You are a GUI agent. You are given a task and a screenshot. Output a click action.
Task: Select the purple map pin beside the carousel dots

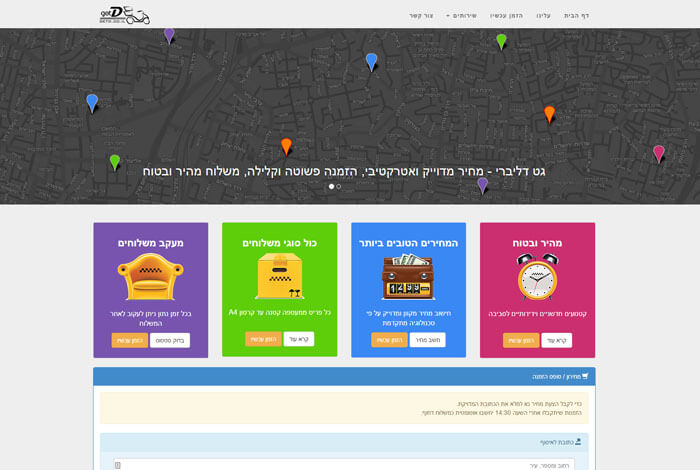click(482, 185)
